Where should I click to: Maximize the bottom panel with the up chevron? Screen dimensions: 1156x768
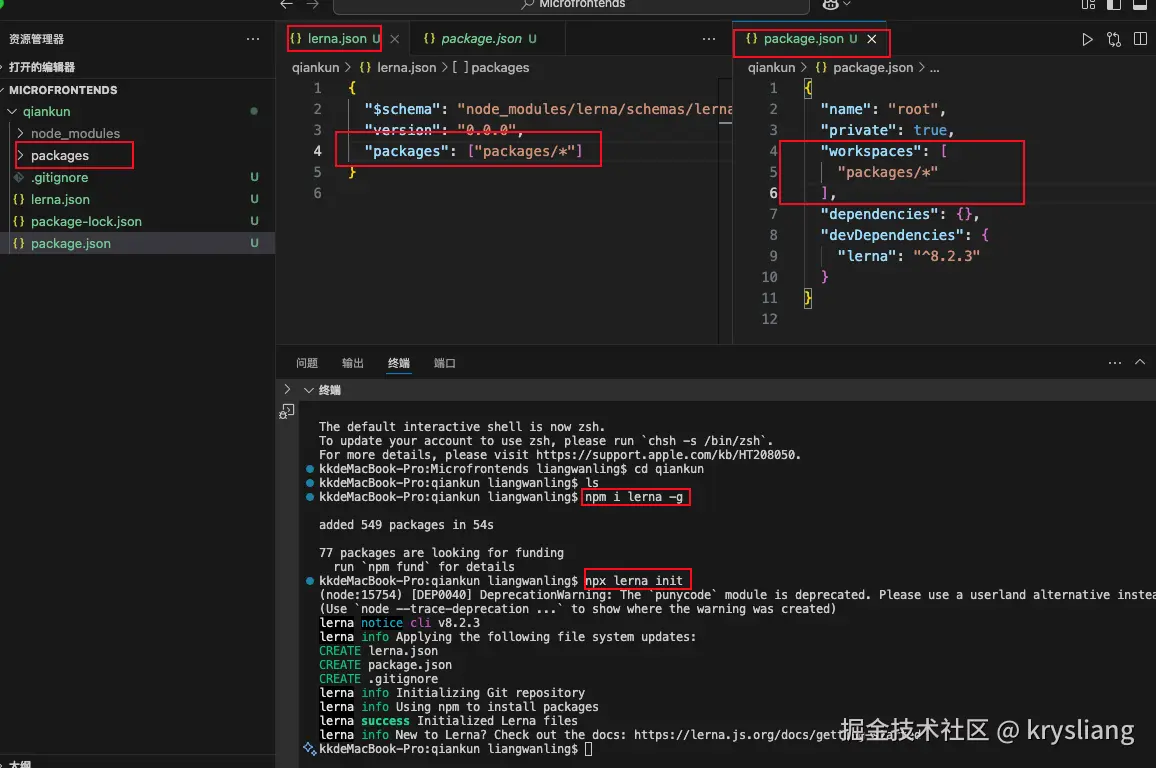(1140, 363)
